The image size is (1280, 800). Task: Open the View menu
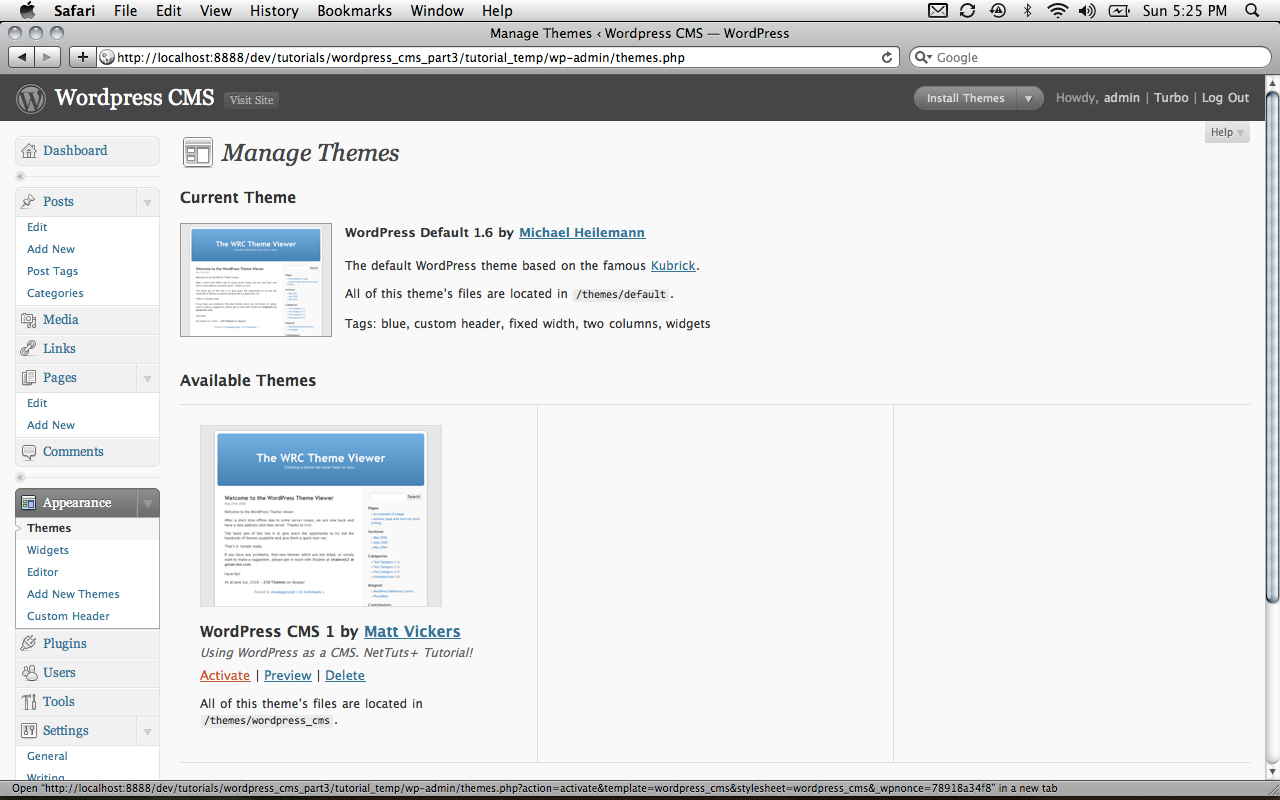(216, 11)
